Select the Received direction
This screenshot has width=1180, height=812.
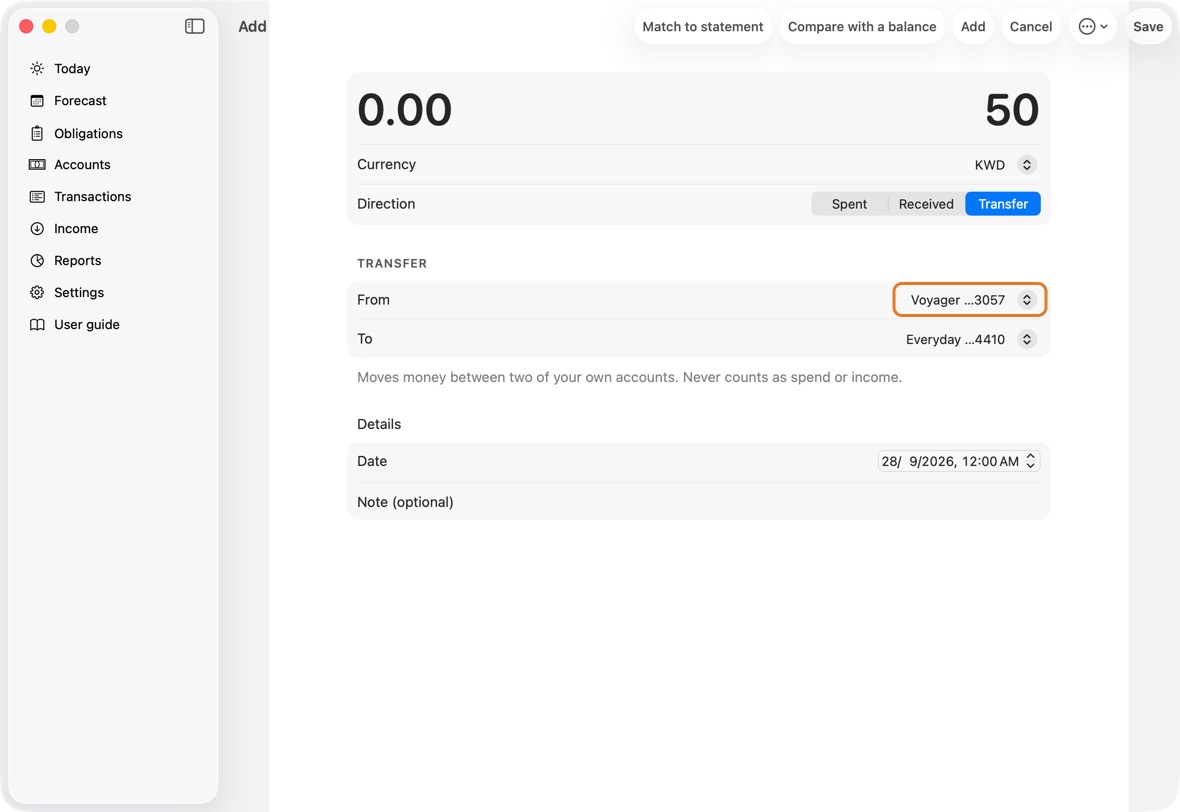click(926, 204)
